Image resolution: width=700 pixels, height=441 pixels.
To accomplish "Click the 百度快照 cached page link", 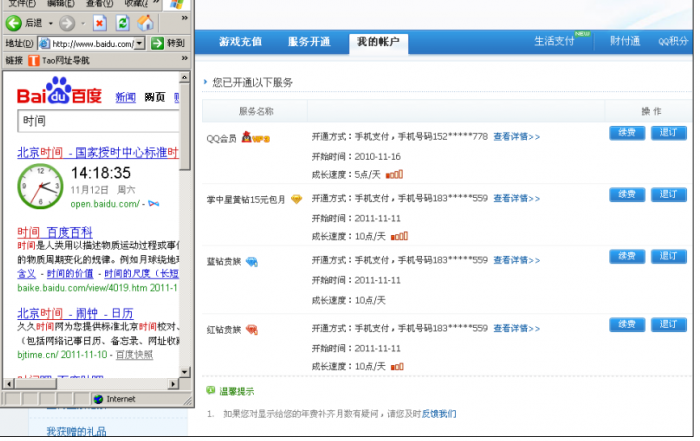I will (134, 355).
